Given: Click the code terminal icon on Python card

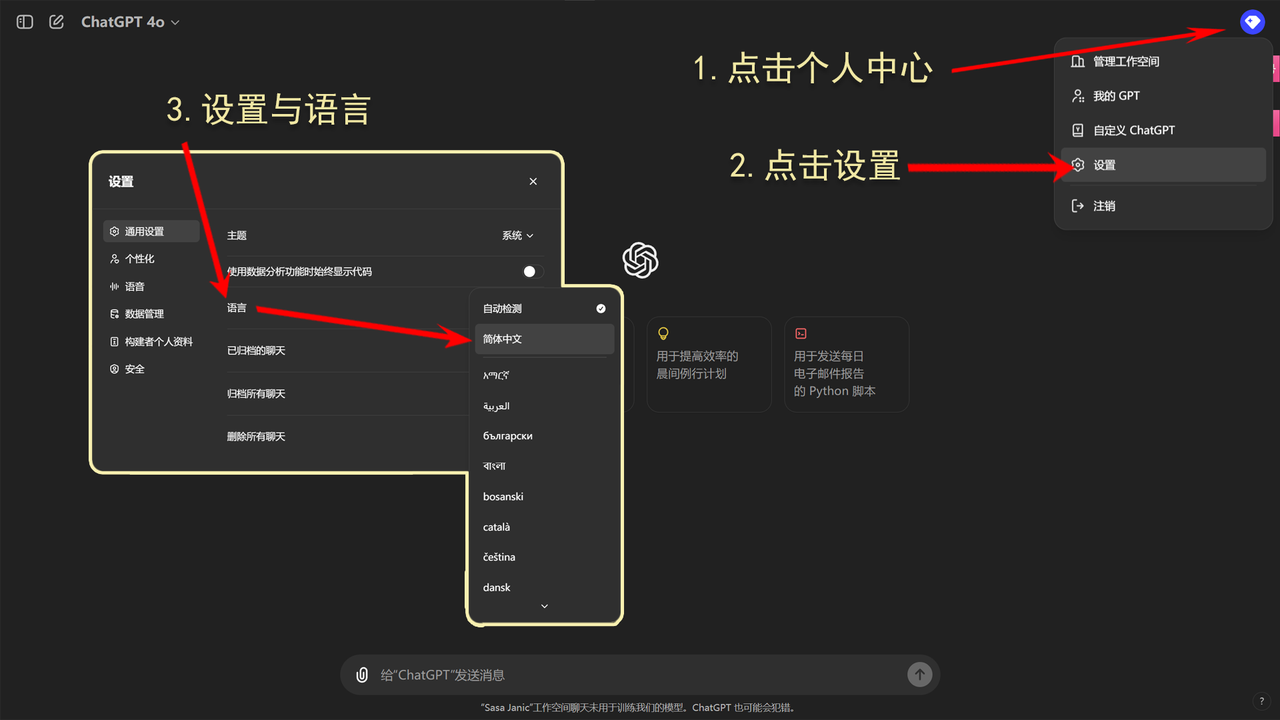Looking at the screenshot, I should click(801, 334).
